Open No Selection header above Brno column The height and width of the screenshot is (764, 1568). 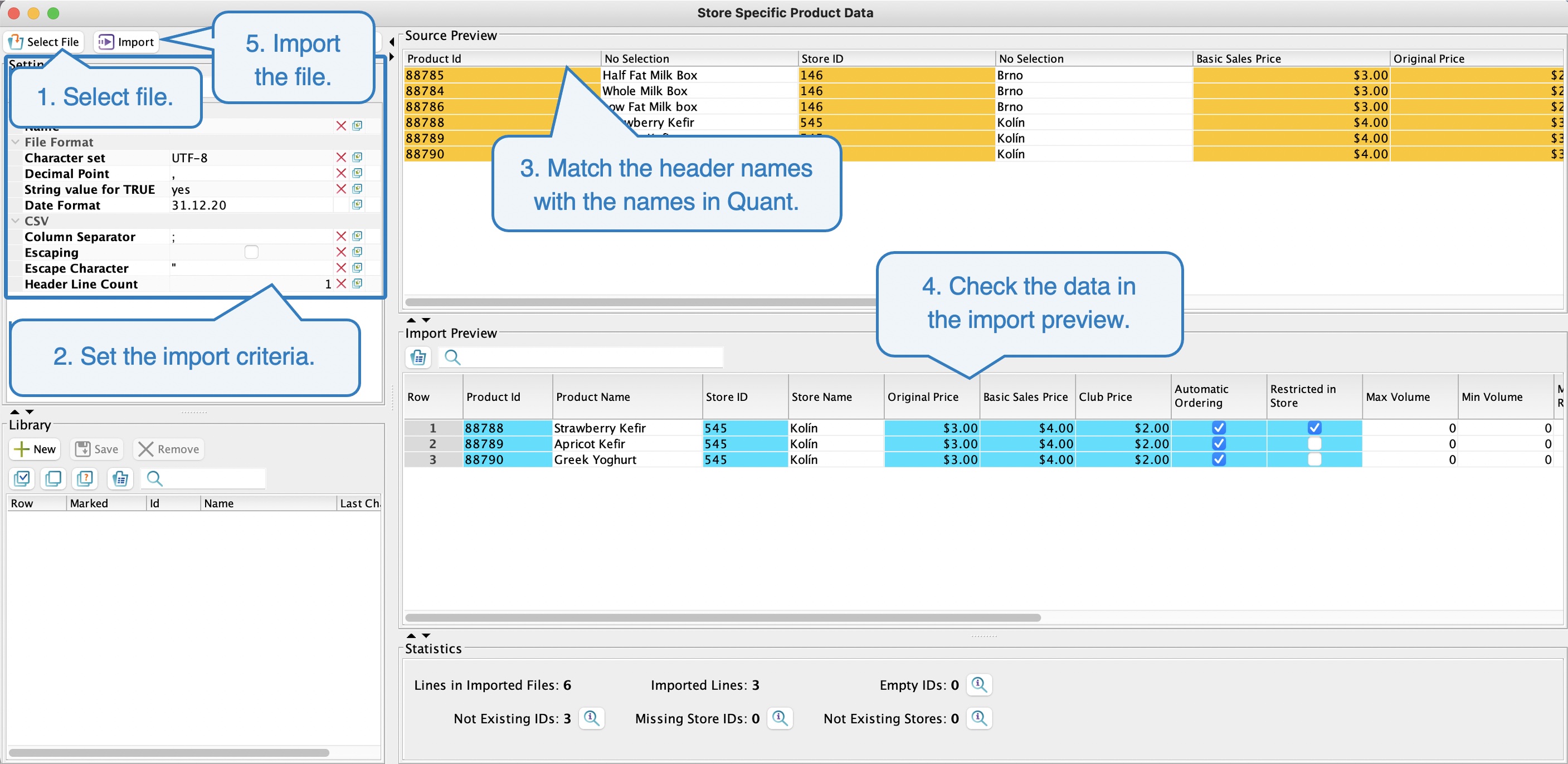point(1094,58)
